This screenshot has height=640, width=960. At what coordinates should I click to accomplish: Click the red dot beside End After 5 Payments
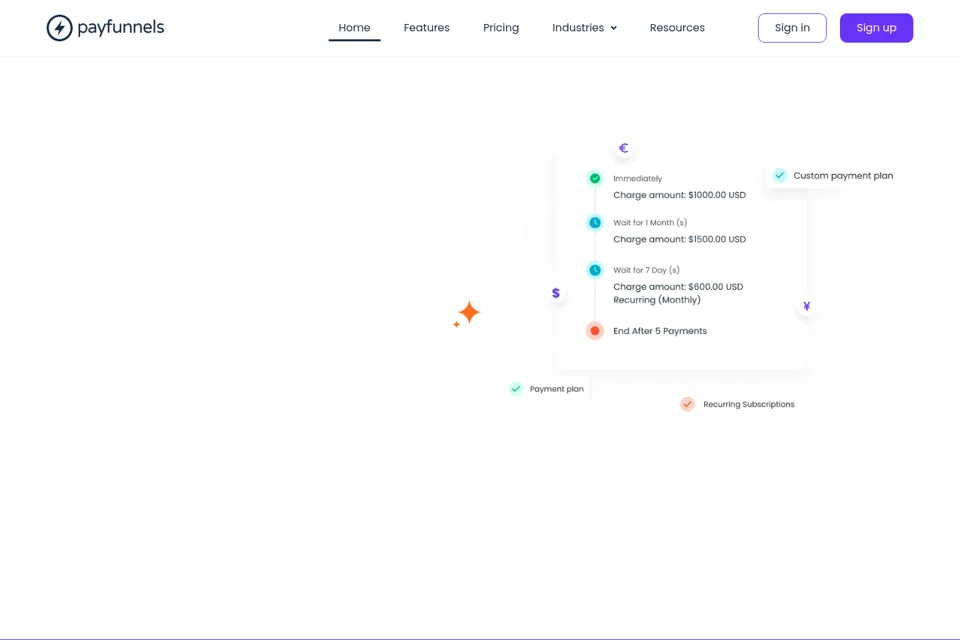coord(594,331)
